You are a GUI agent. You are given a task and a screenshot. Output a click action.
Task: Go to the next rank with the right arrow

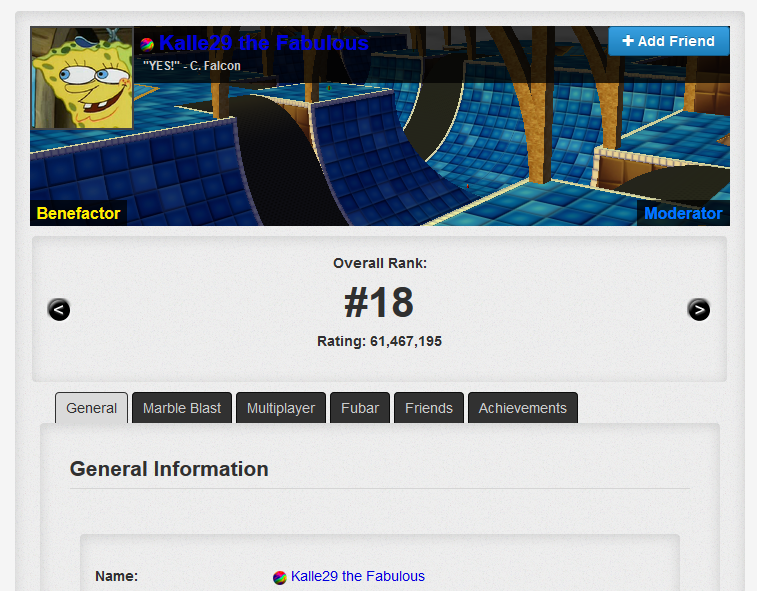point(699,310)
